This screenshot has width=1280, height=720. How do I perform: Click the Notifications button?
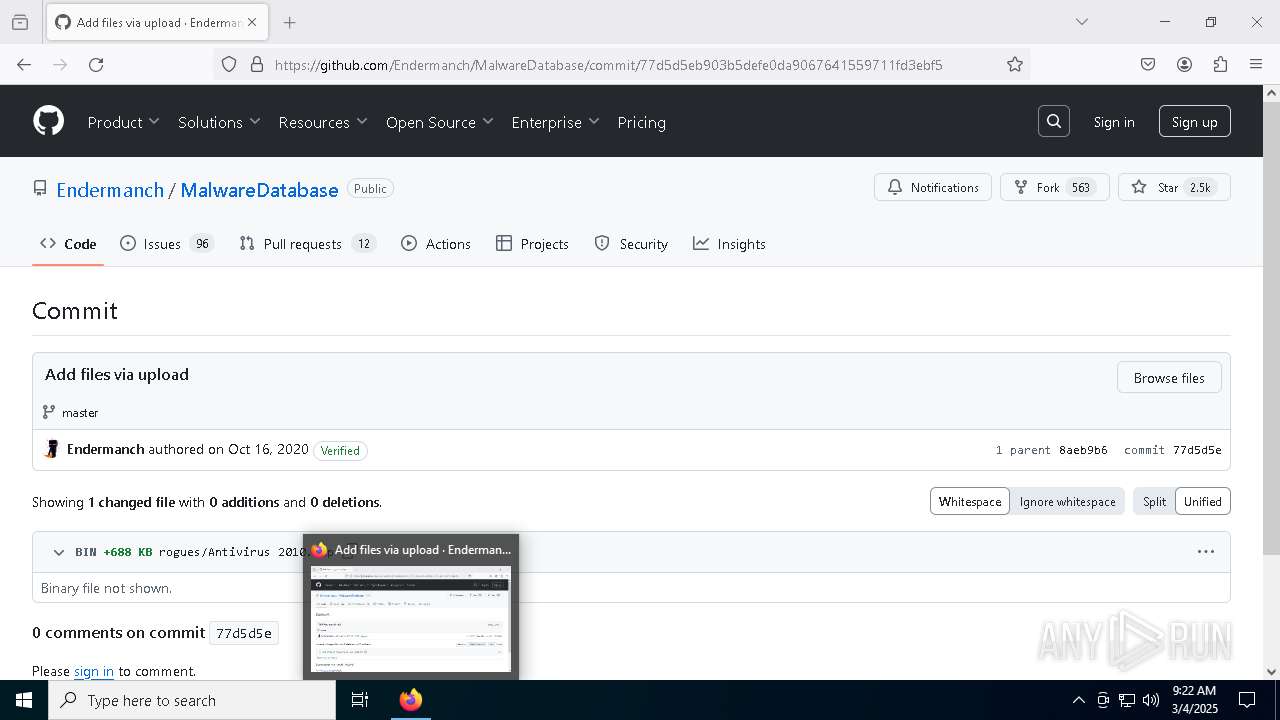(933, 187)
